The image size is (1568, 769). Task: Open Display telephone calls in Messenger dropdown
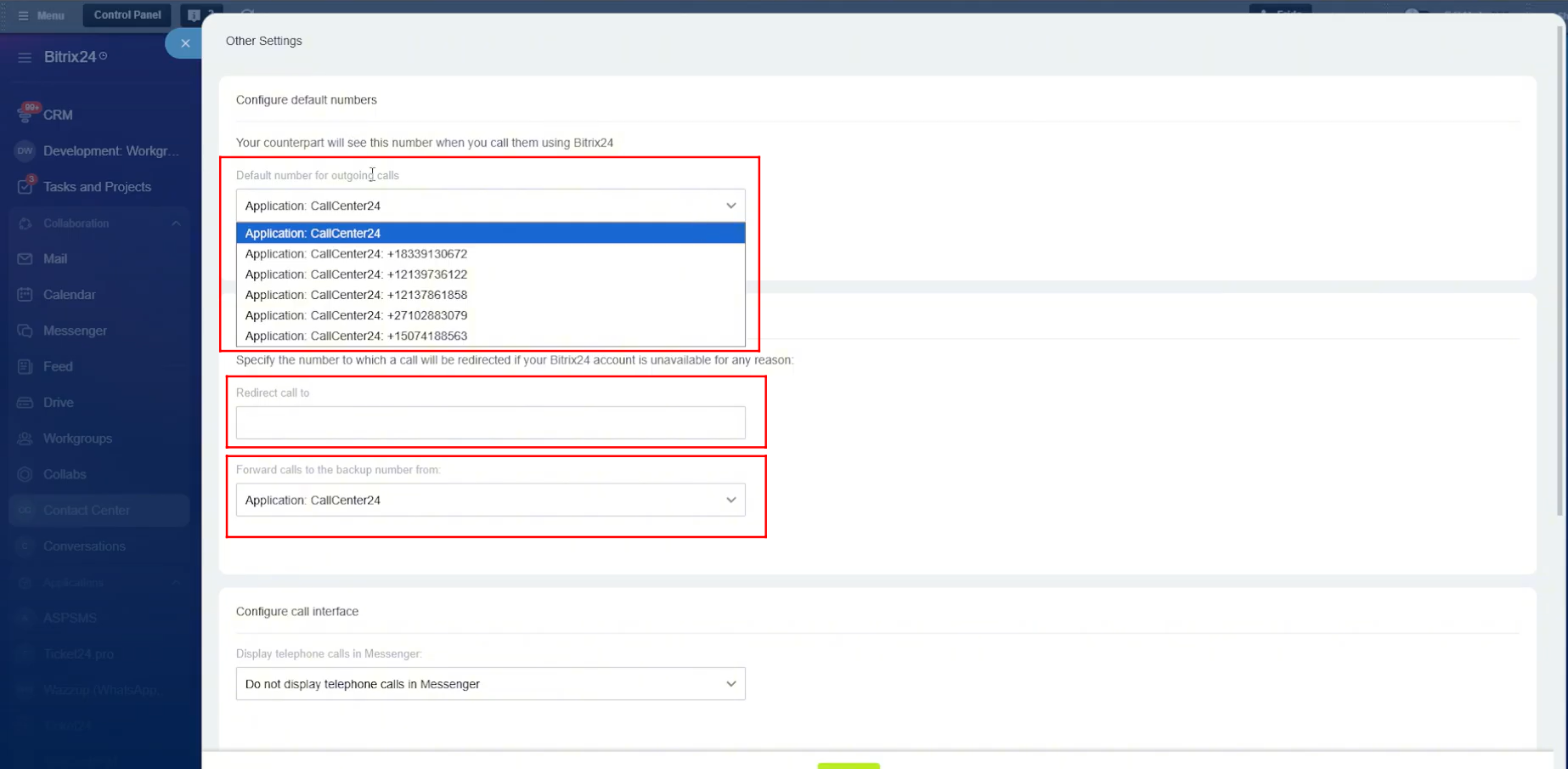pos(490,684)
